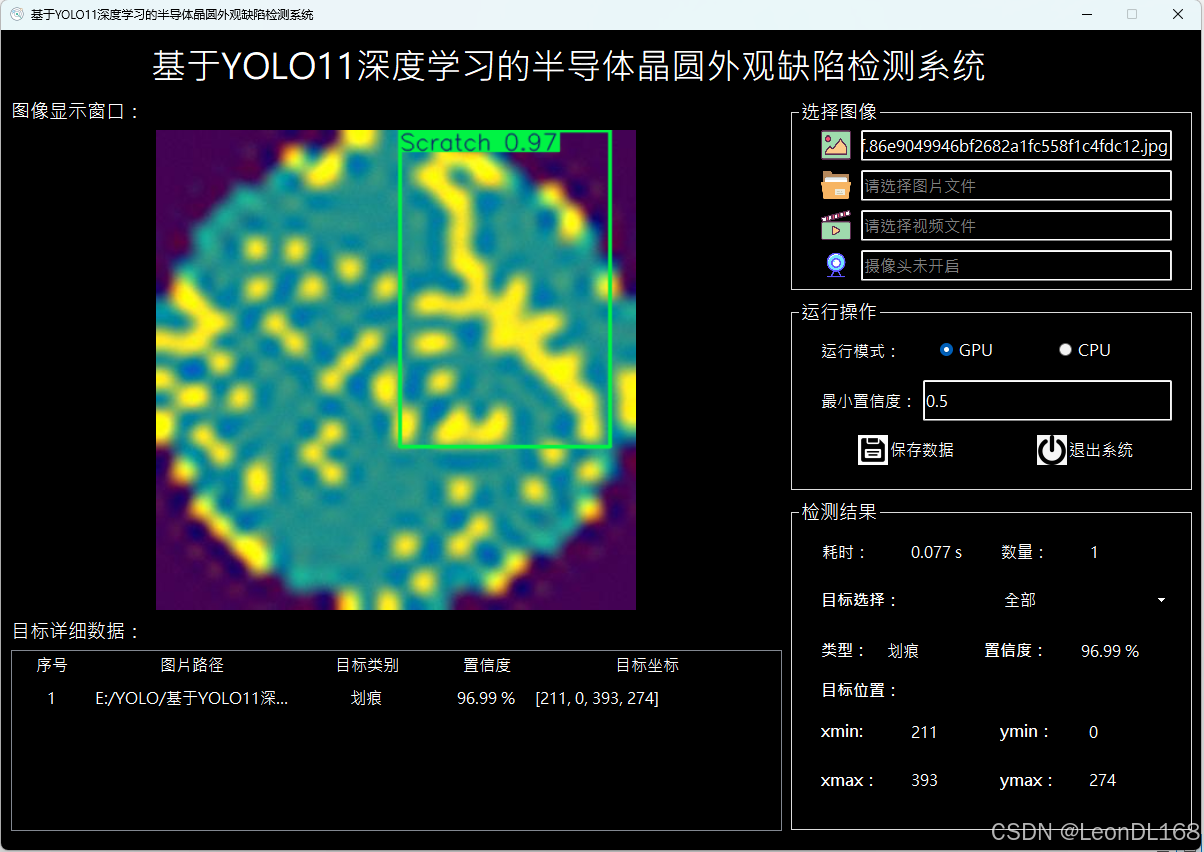
Task: Click the 划痕 cell in results table
Action: tap(367, 699)
